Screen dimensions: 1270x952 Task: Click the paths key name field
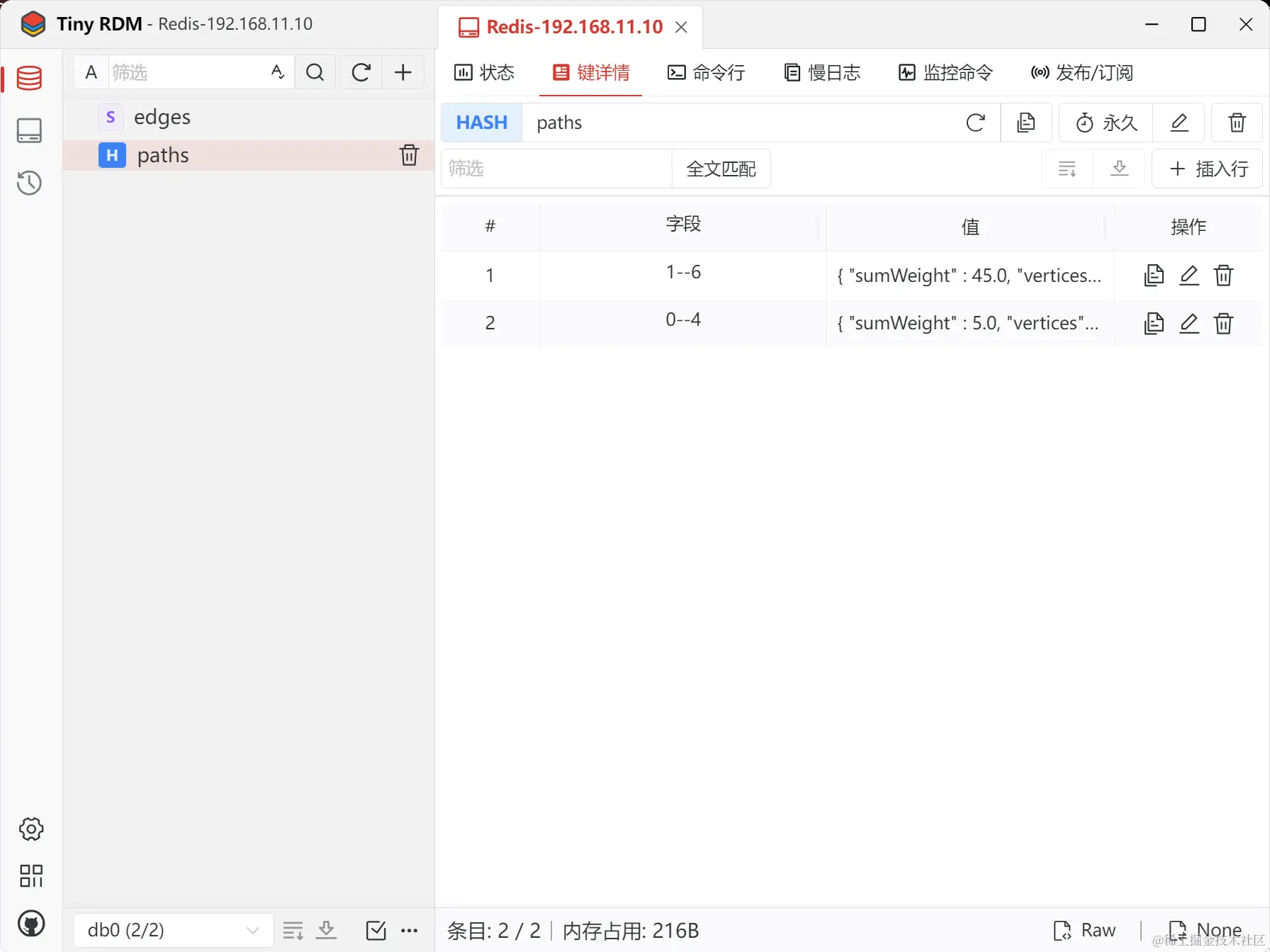pyautogui.click(x=741, y=123)
